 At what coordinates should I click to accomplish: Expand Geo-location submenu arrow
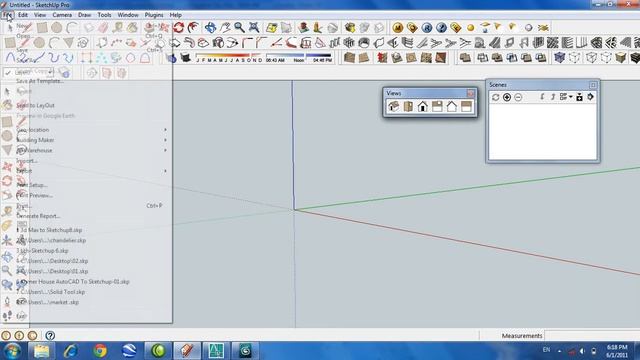pos(165,129)
